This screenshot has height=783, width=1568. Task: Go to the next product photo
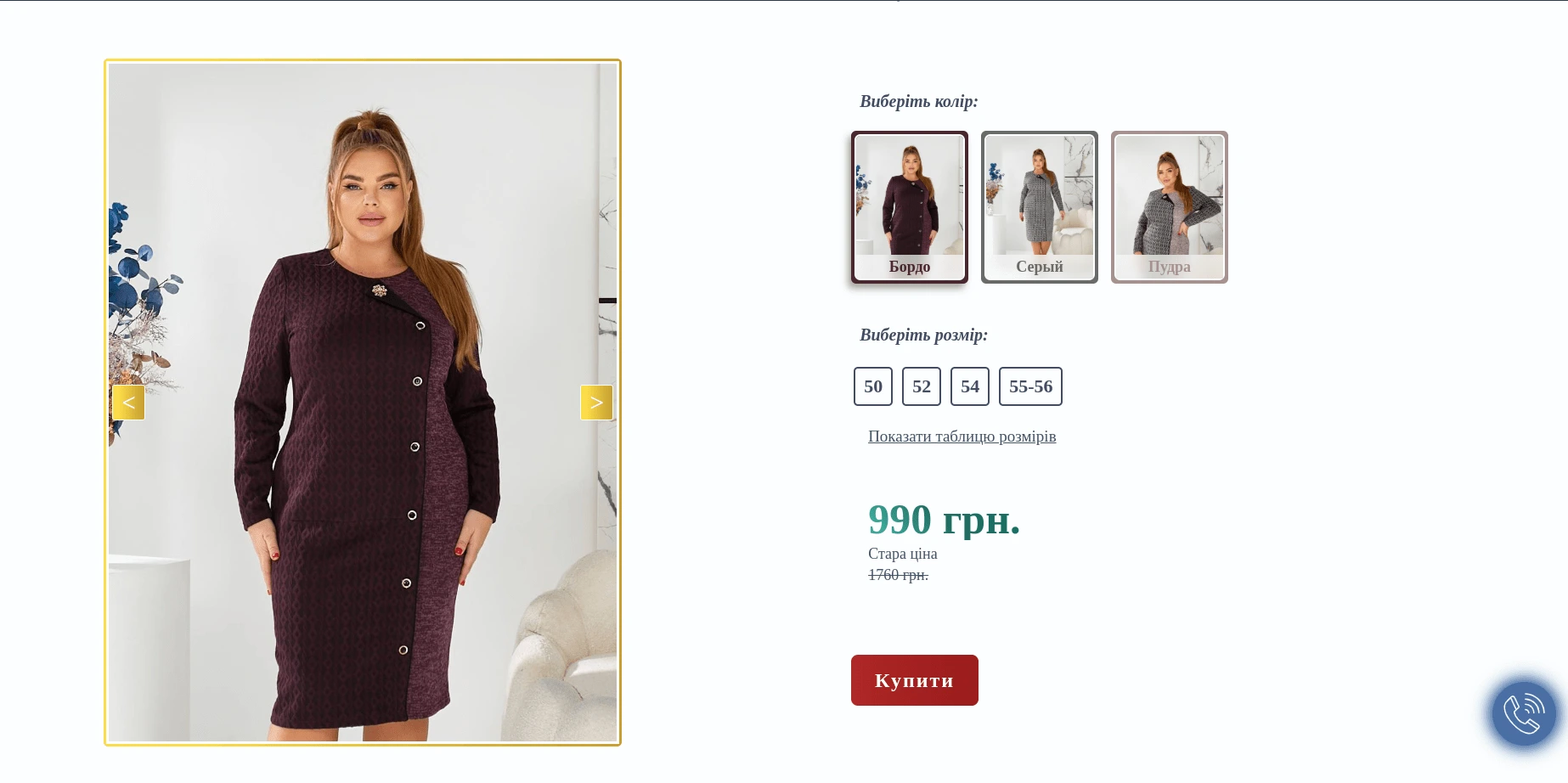(596, 403)
